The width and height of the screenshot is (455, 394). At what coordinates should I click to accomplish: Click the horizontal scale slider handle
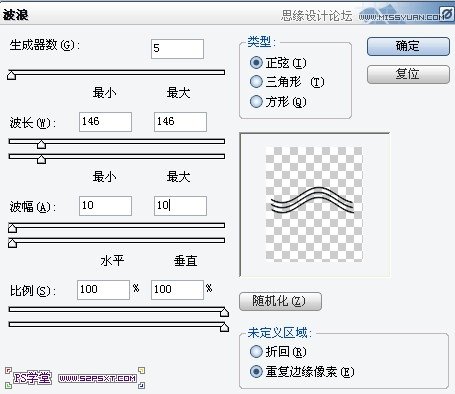pyautogui.click(x=224, y=312)
